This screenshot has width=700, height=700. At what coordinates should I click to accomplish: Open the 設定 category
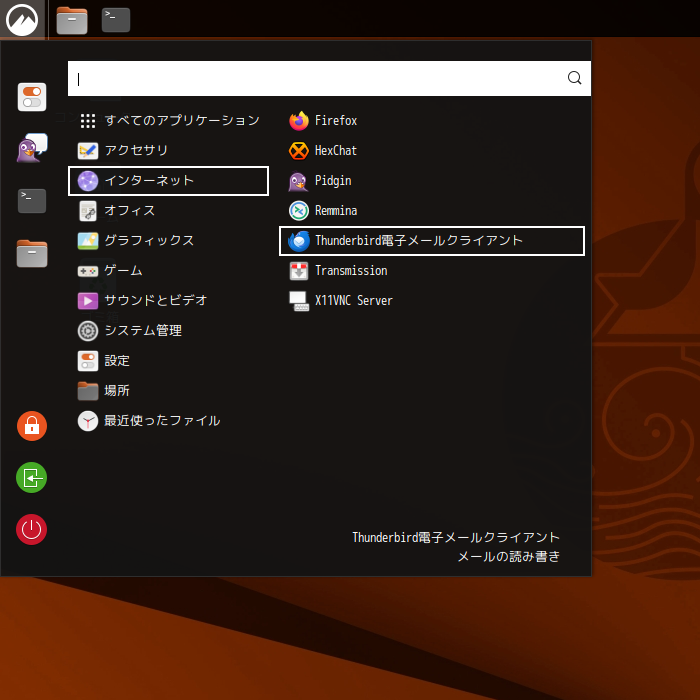pos(168,361)
